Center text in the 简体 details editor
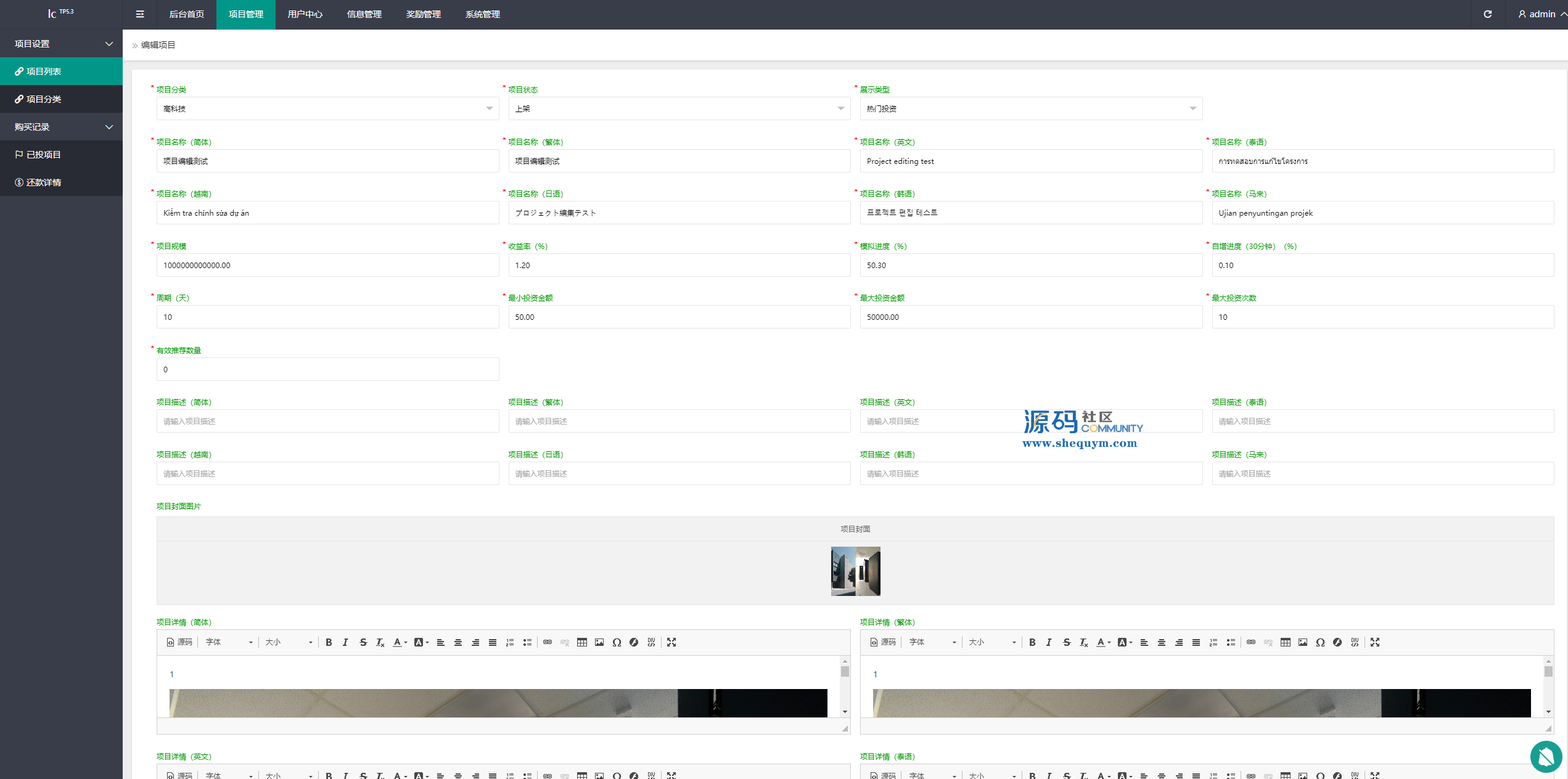 tap(458, 642)
